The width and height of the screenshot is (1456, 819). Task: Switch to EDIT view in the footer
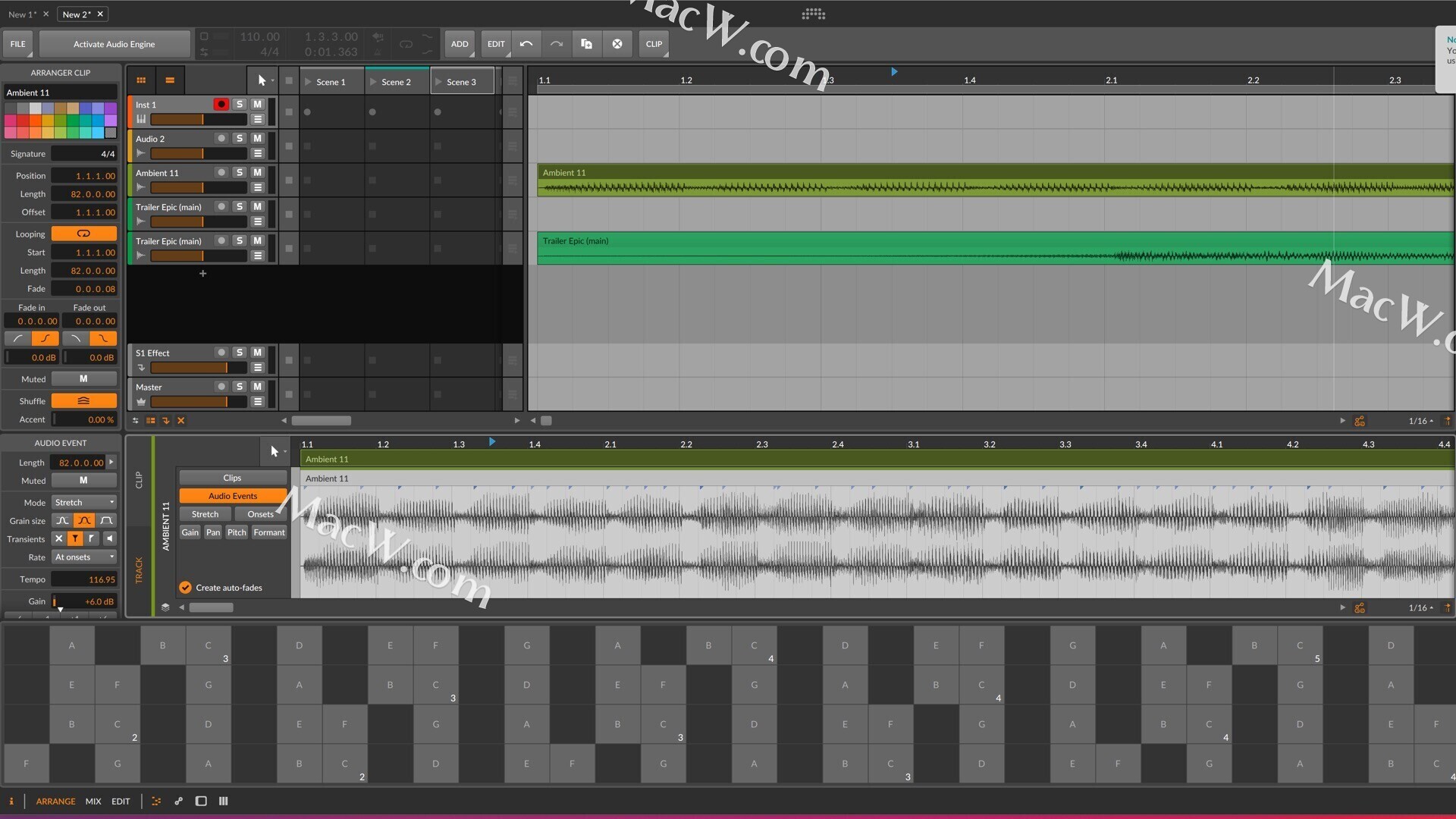coord(121,802)
